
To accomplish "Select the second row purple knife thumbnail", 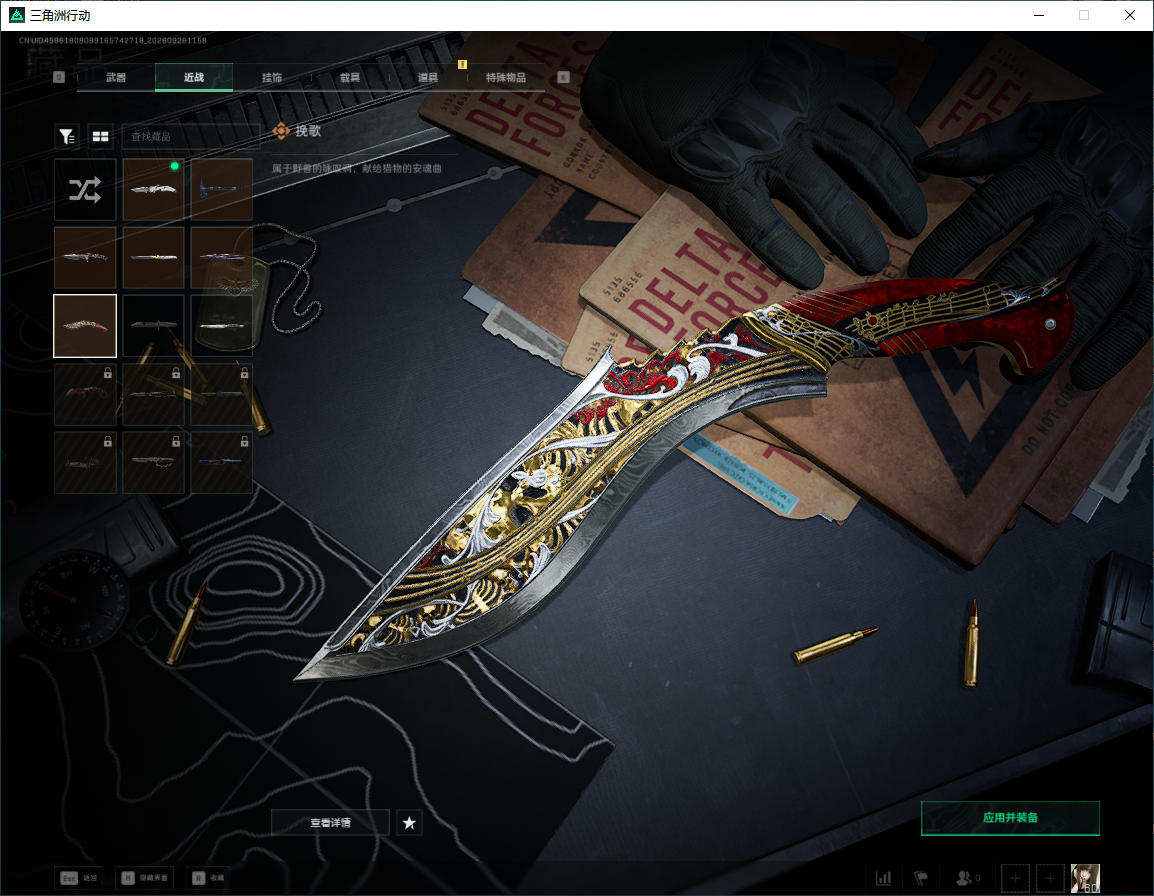I will (x=222, y=258).
